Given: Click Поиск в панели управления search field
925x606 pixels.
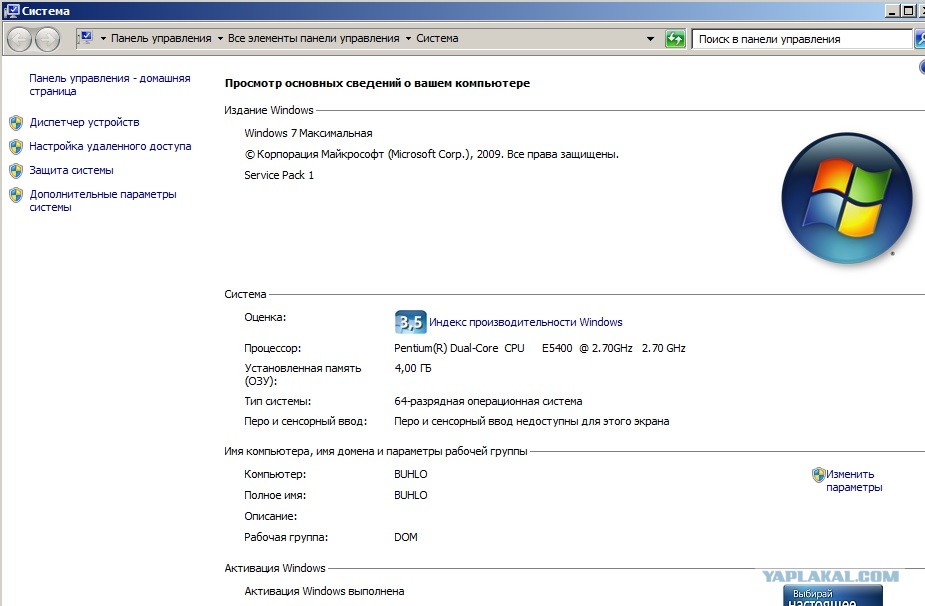Looking at the screenshot, I should pyautogui.click(x=802, y=39).
